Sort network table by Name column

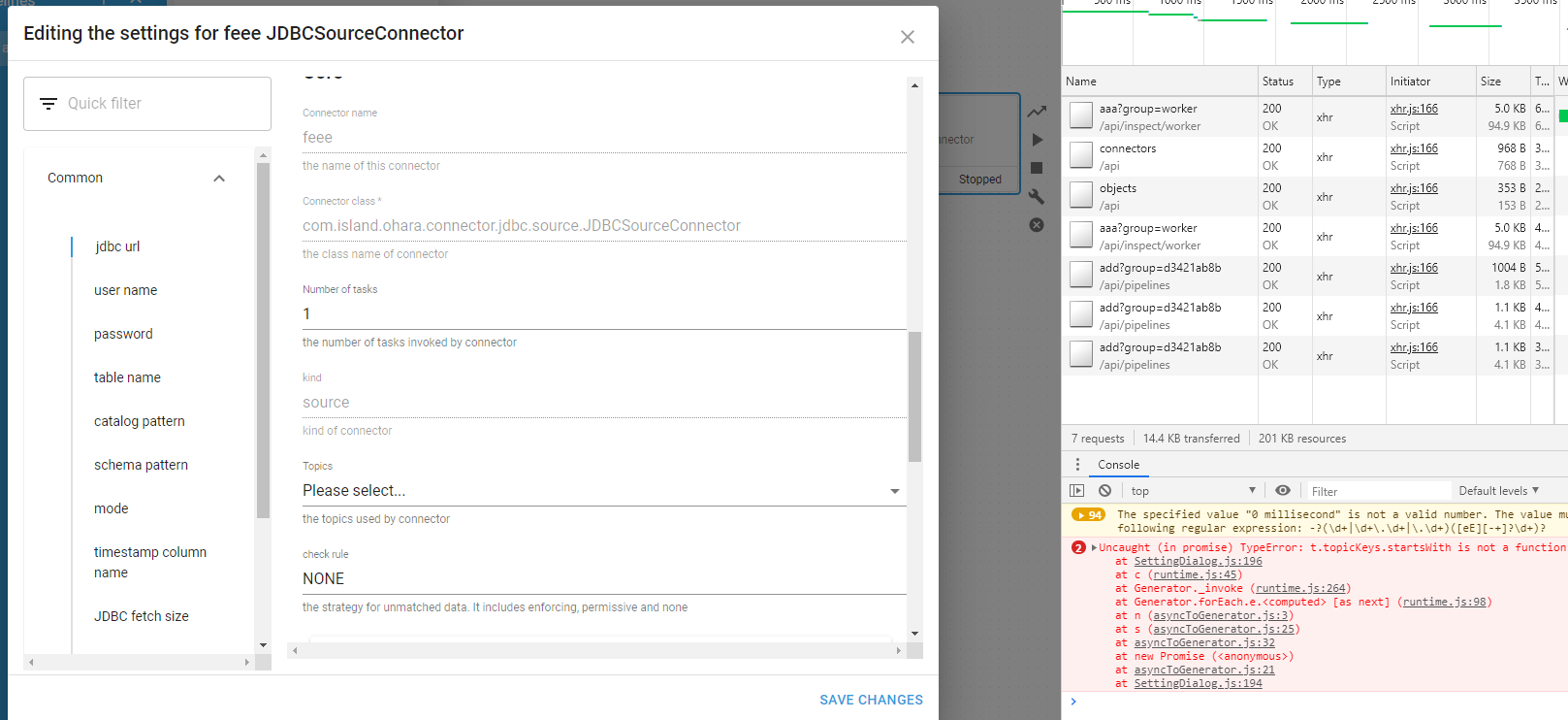tap(1160, 82)
